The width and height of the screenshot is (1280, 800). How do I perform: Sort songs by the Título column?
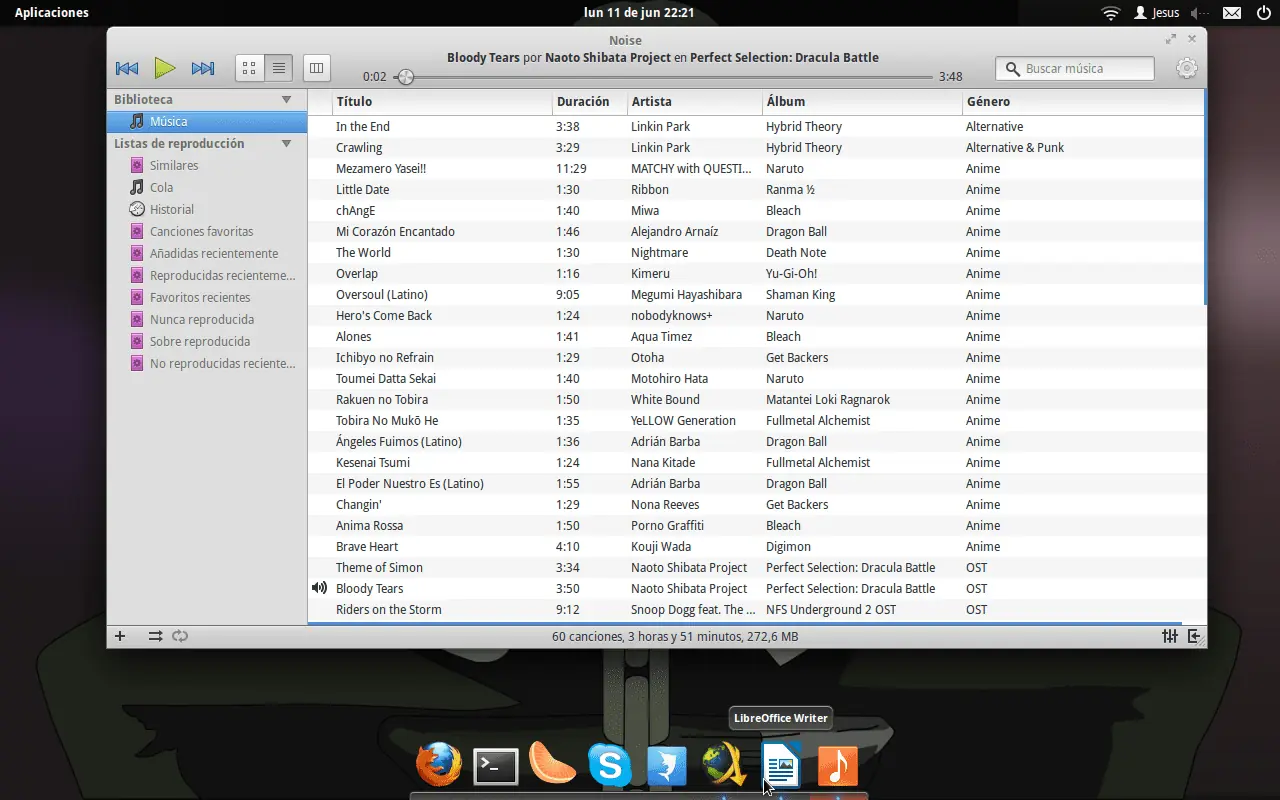click(441, 101)
